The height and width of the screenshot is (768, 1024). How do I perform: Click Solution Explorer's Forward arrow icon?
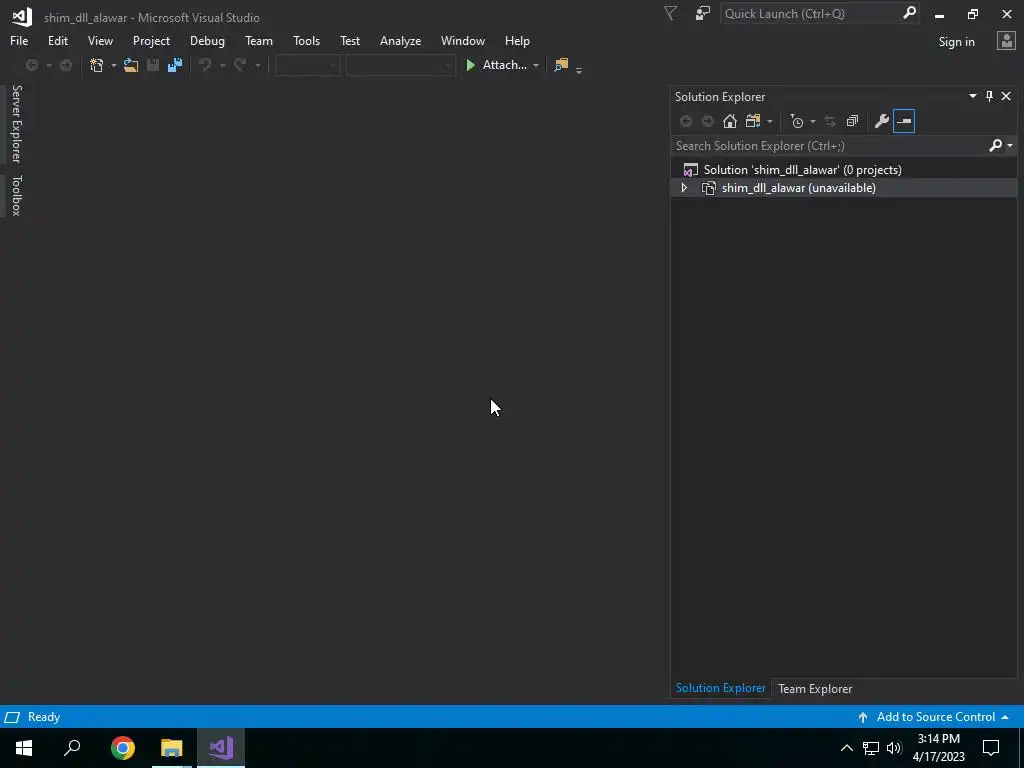coord(707,121)
